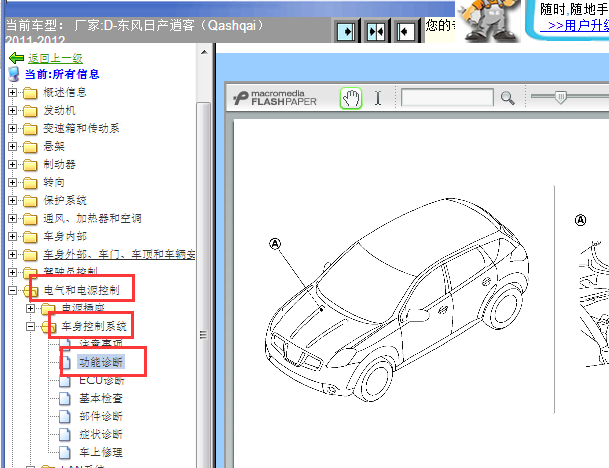The width and height of the screenshot is (609, 468).
Task: Click the 制动器 folder icon
Action: pos(30,165)
